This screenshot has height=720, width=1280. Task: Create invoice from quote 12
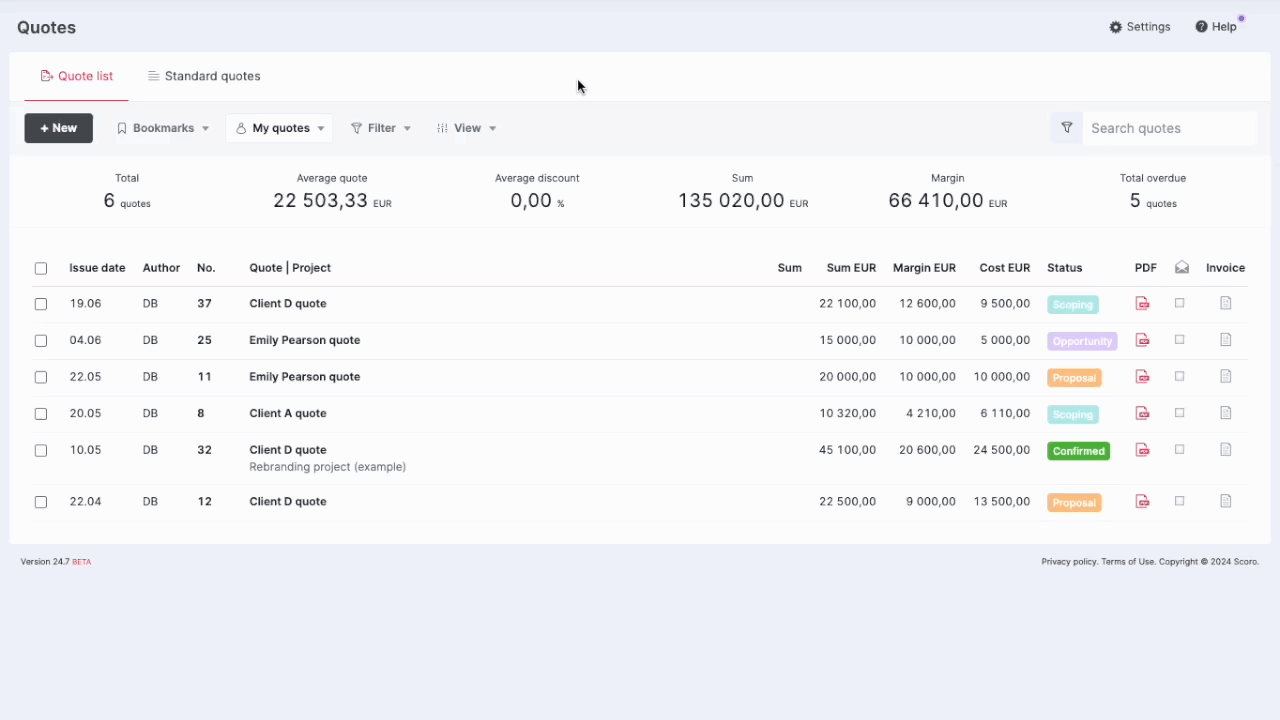point(1225,501)
